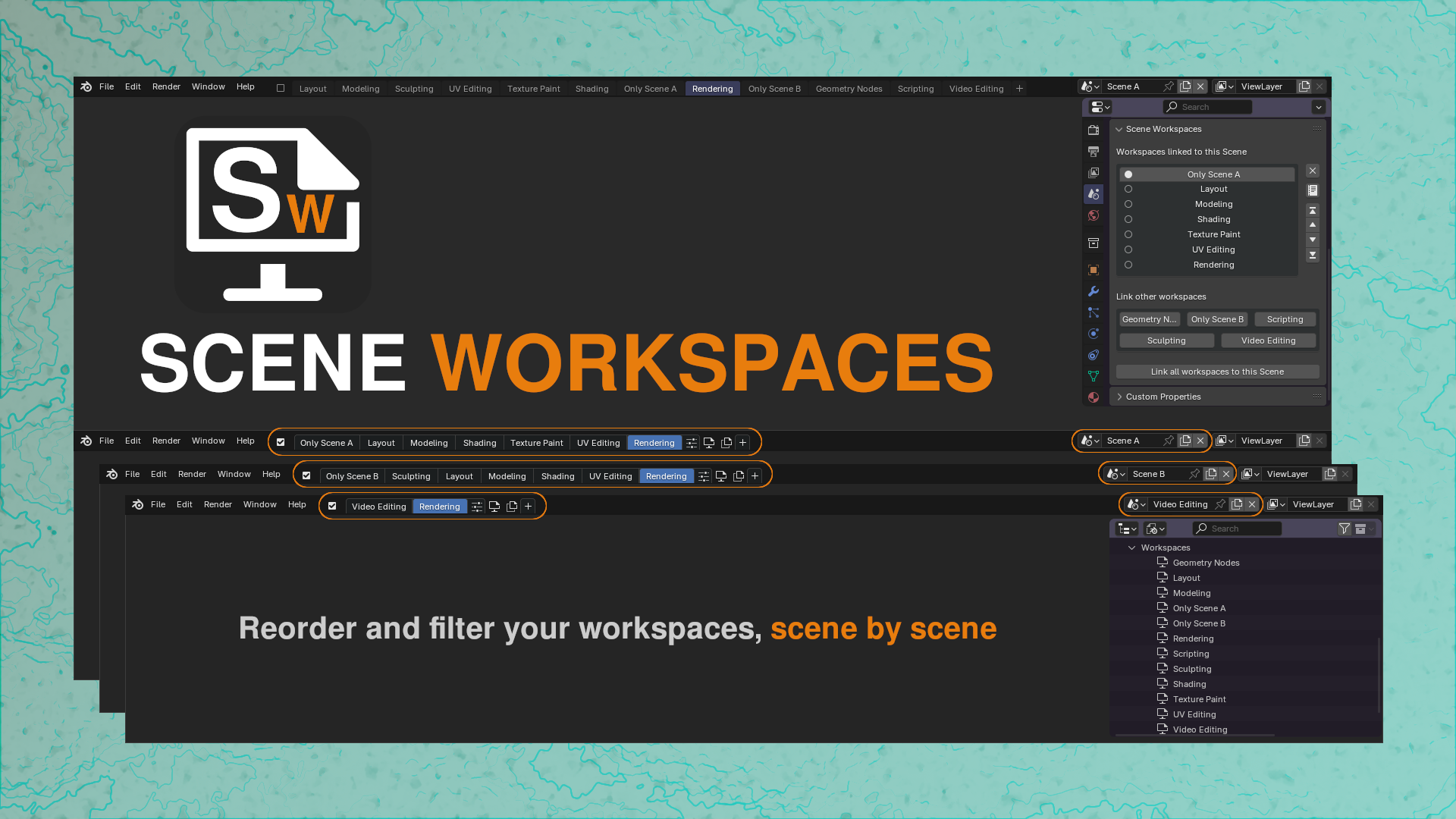This screenshot has width=1456, height=819.
Task: Collapse the Workspaces tree in Outliner
Action: [1132, 548]
